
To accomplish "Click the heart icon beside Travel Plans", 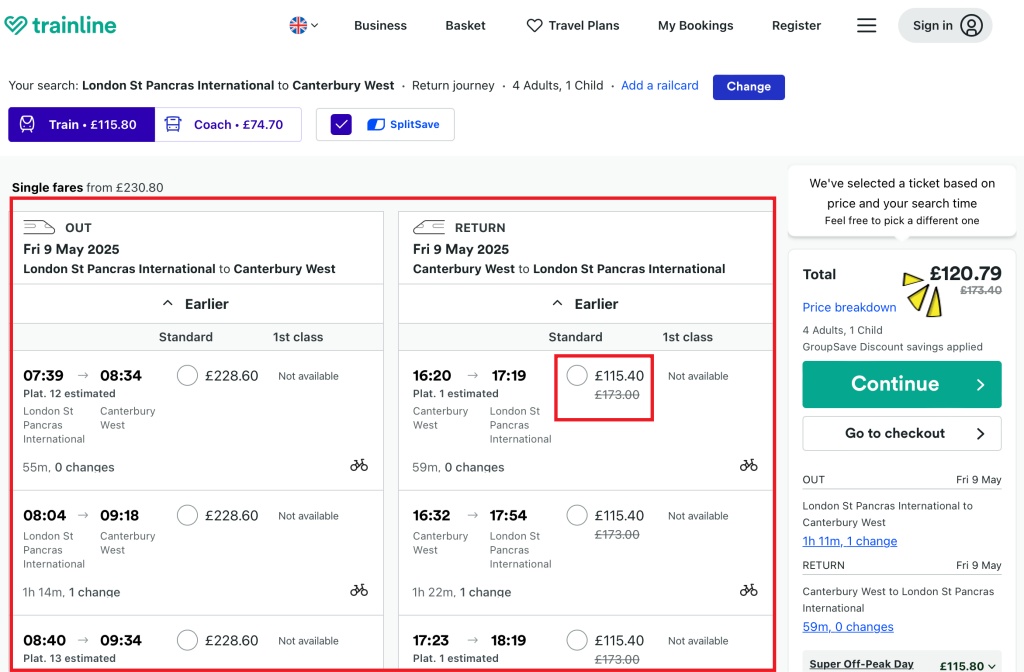I will click(534, 25).
